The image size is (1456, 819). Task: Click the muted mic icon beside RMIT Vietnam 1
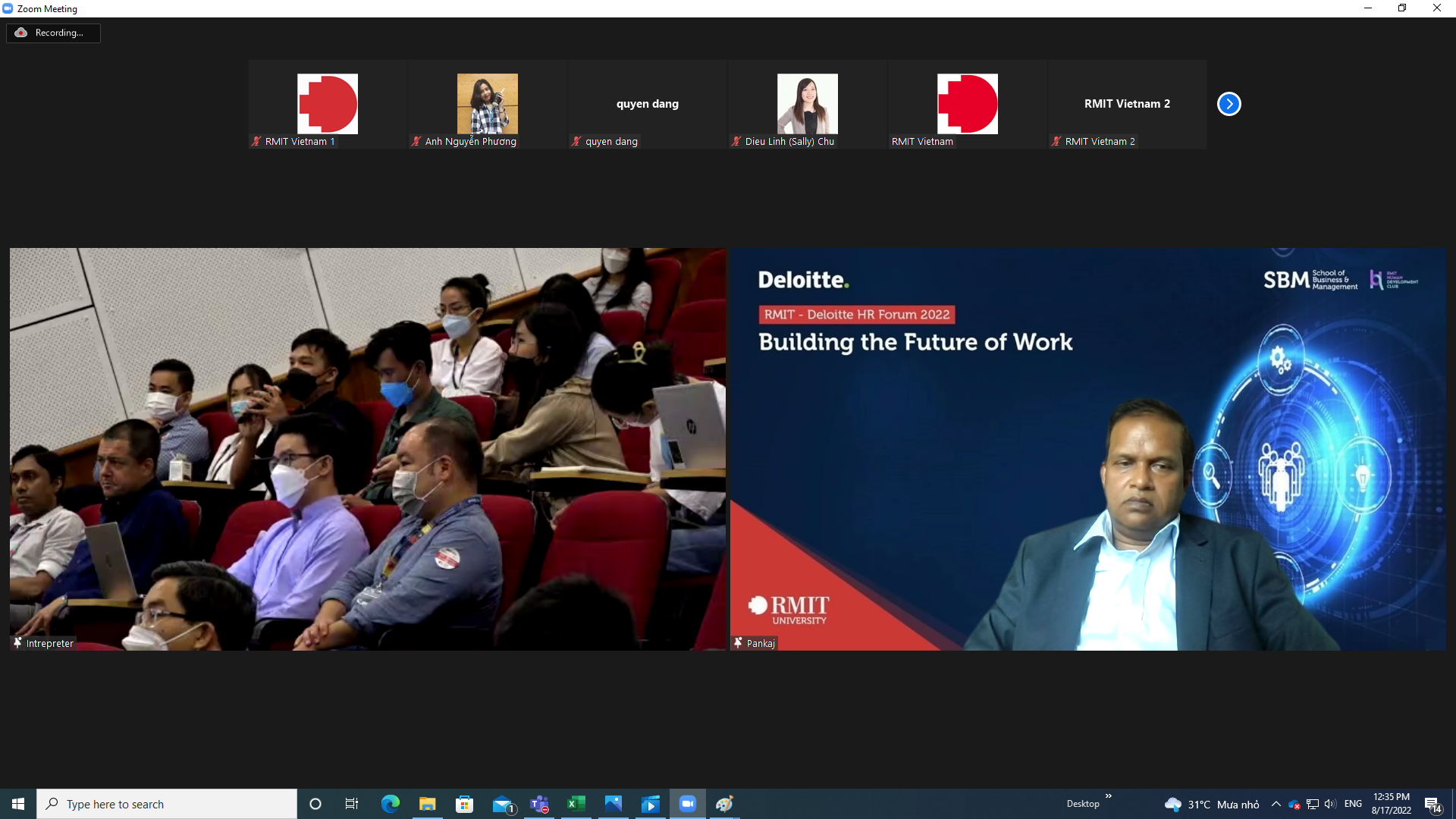(x=256, y=141)
